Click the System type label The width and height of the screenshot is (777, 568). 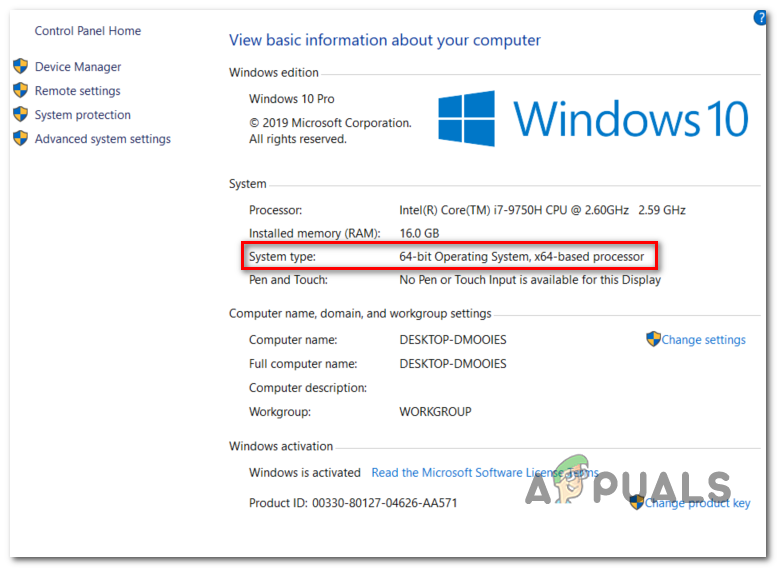[282, 256]
